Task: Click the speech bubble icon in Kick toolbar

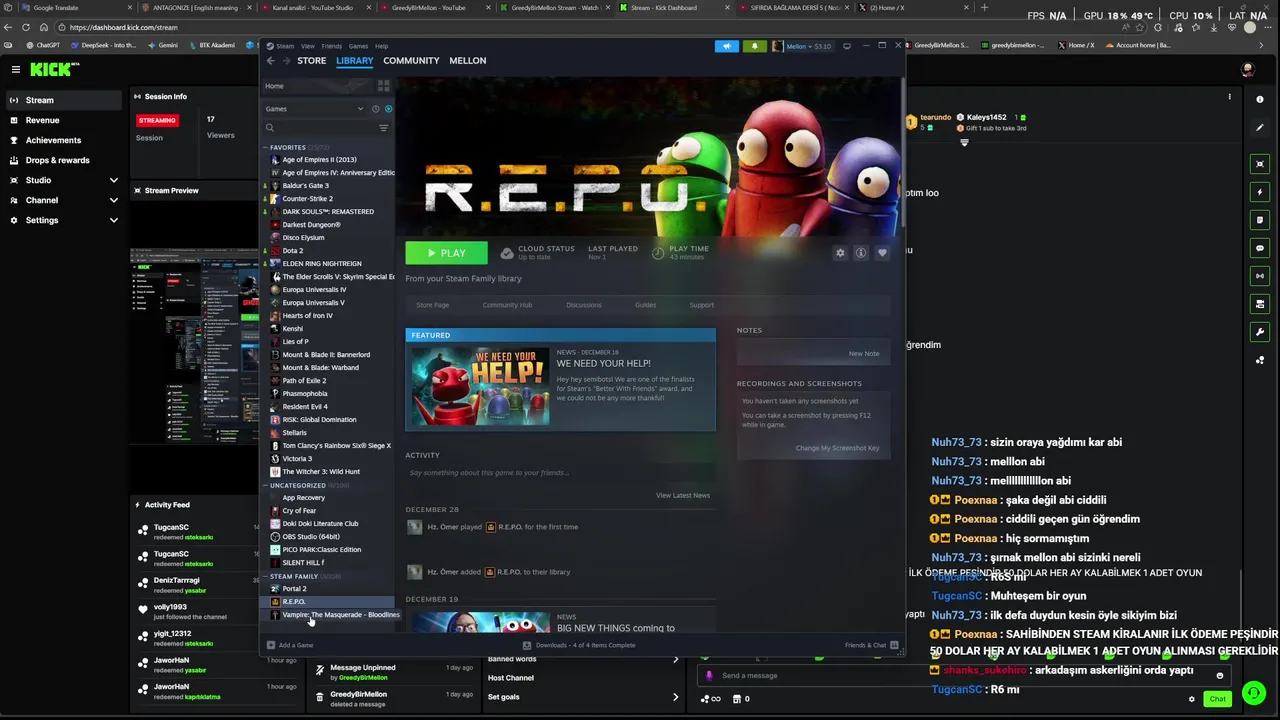Action: (x=1260, y=248)
